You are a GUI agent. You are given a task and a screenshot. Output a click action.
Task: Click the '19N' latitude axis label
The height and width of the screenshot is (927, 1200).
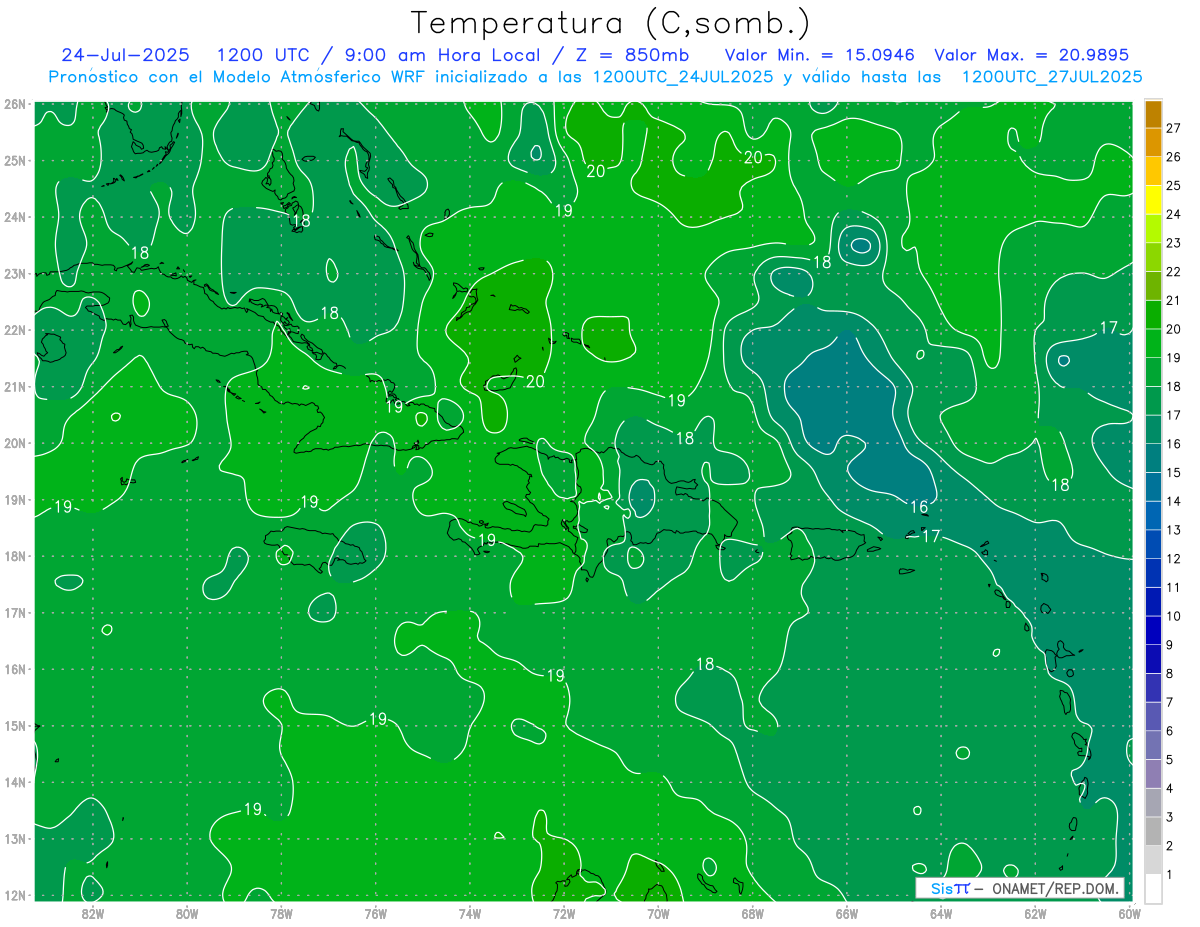[14, 499]
